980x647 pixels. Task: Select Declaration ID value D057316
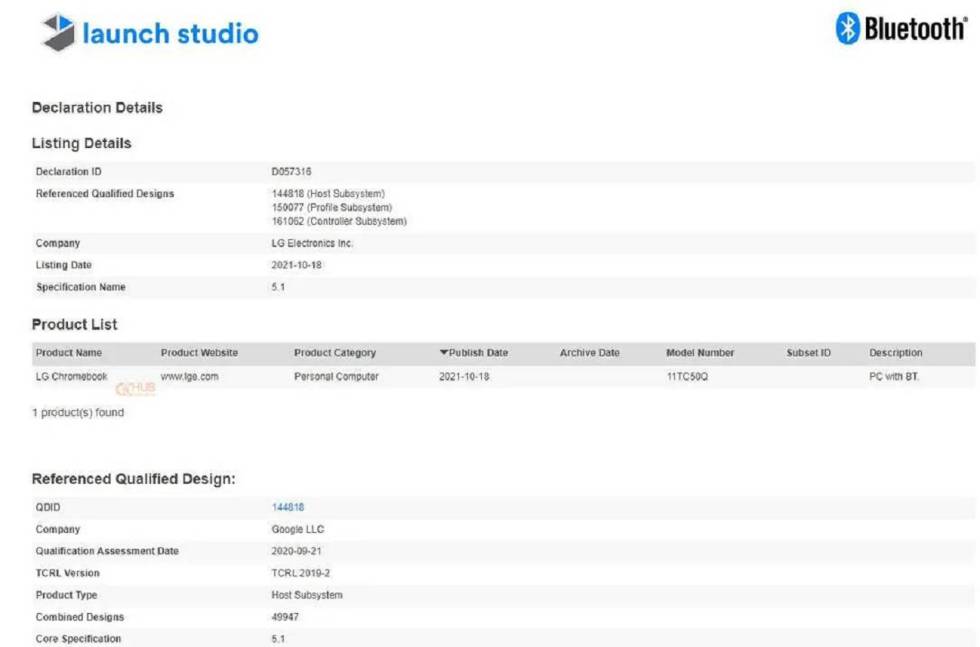tap(291, 171)
